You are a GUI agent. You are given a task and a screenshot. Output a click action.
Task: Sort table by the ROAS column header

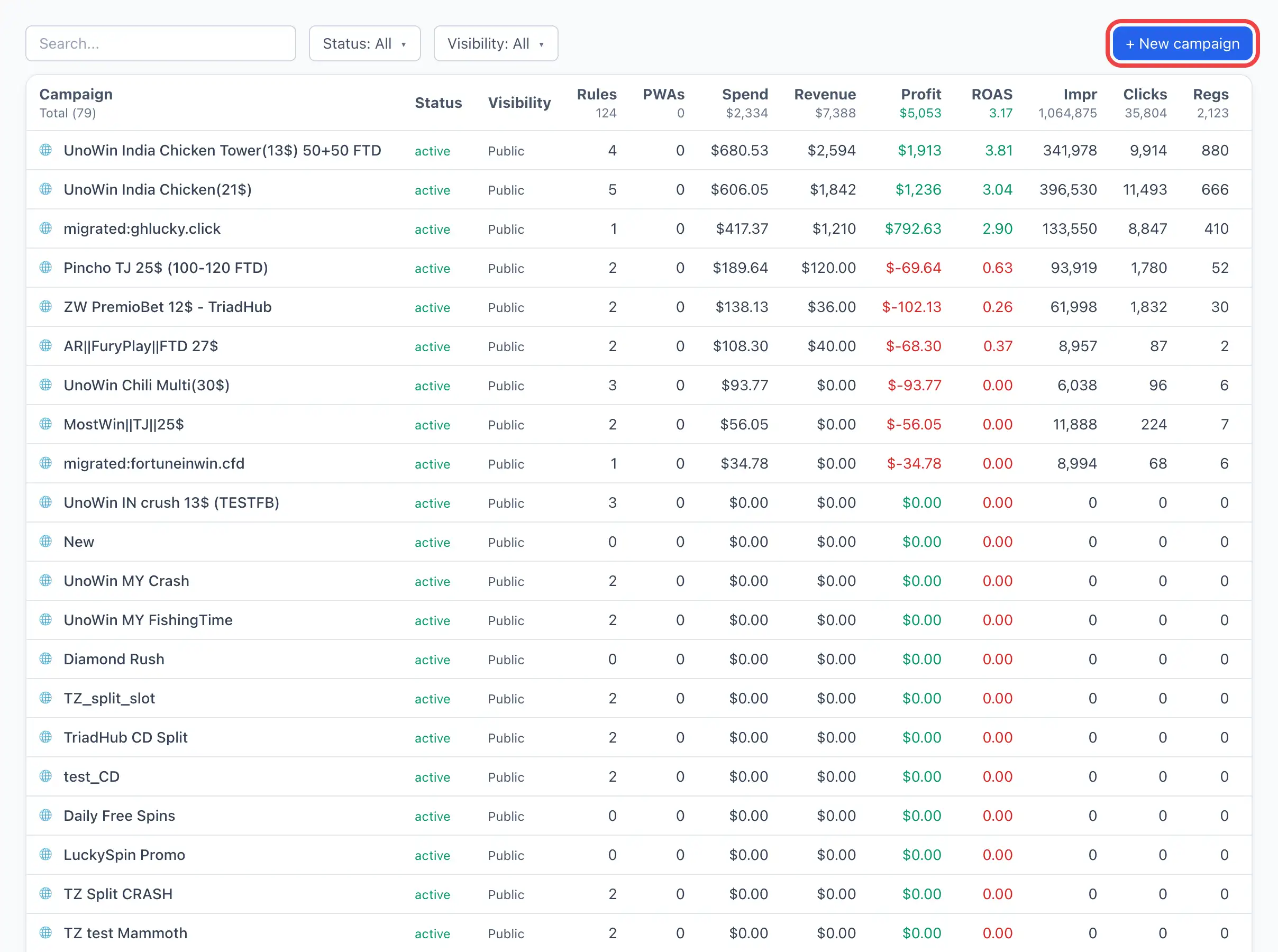coord(992,94)
